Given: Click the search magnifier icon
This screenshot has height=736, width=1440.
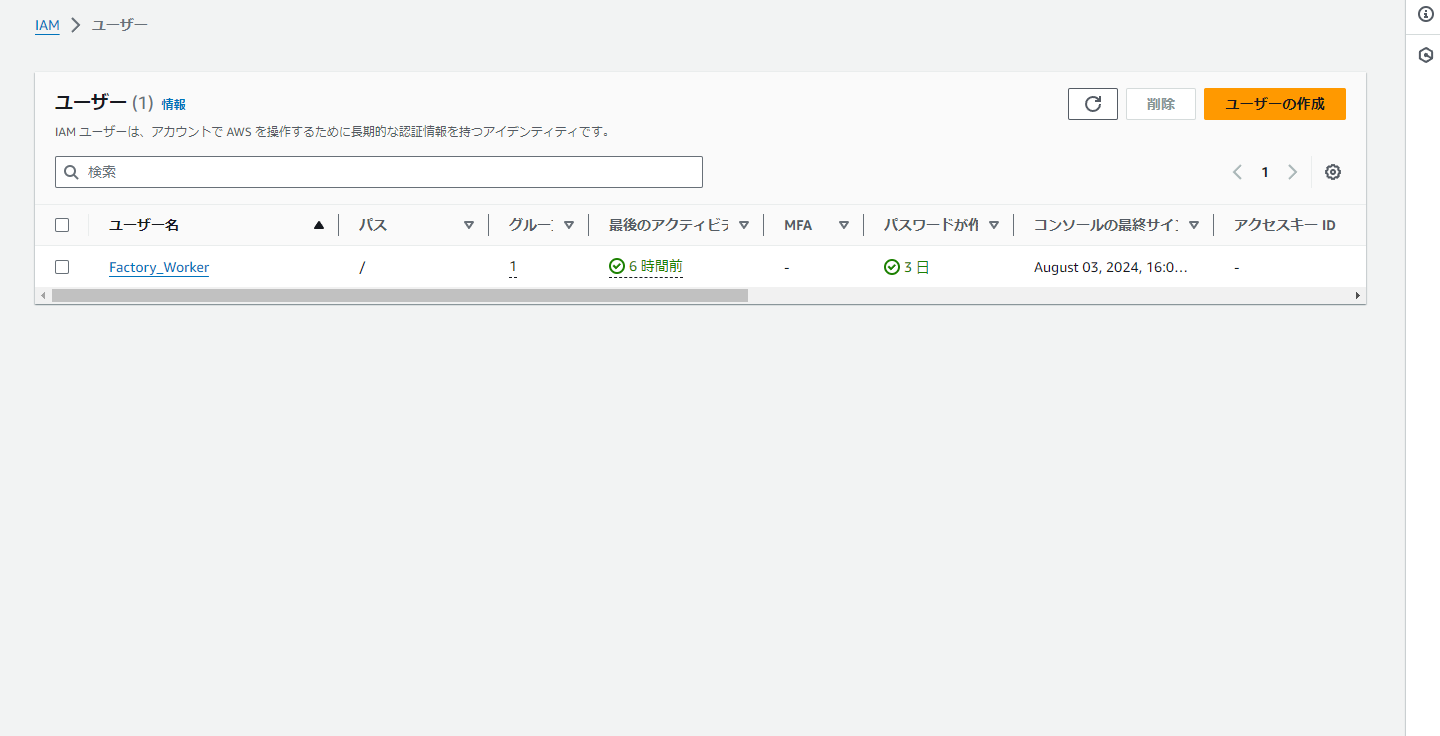Looking at the screenshot, I should 71,172.
